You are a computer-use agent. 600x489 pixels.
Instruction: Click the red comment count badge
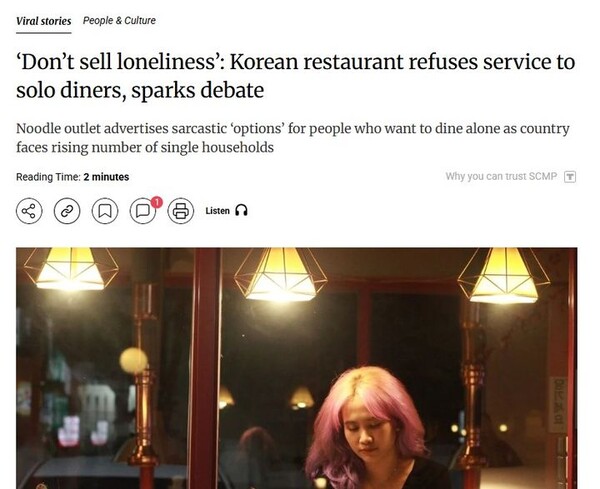pos(157,202)
